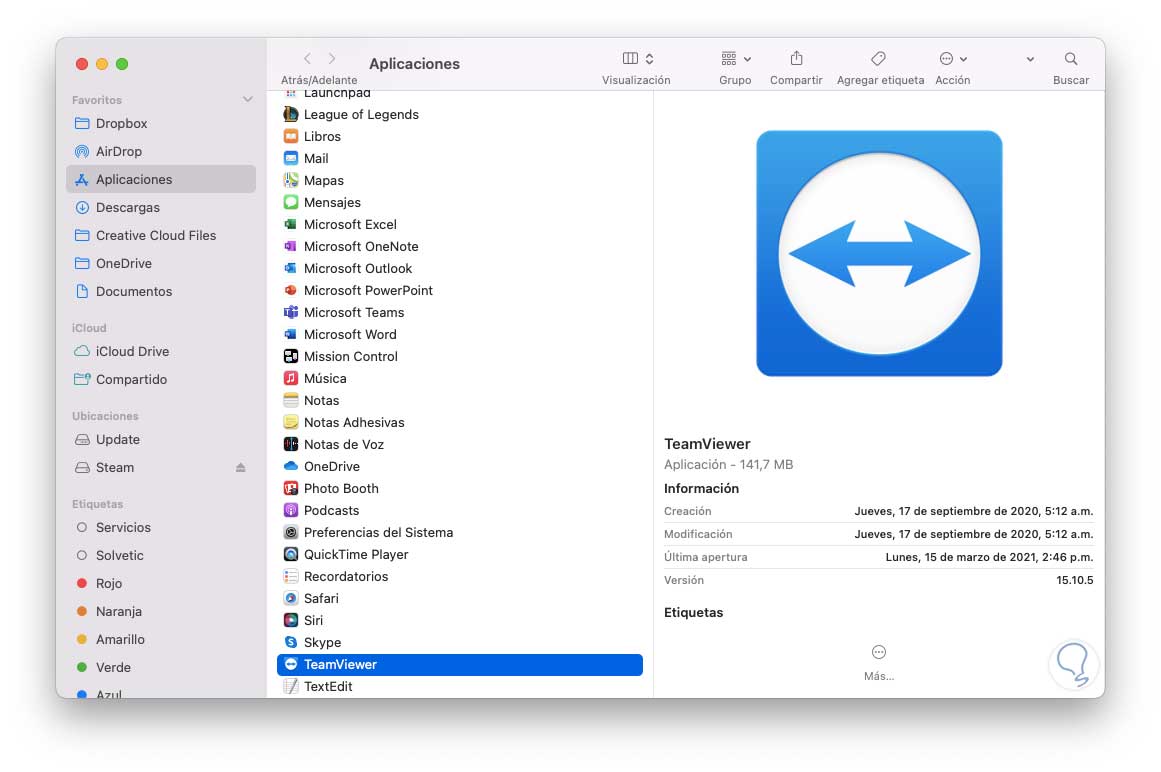
Task: Select the QuickTime Player icon
Action: (x=291, y=554)
